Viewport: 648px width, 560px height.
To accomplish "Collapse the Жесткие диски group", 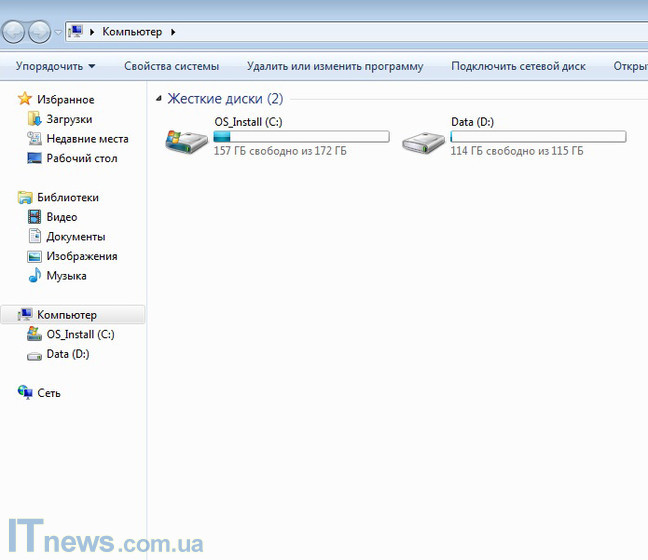I will (159, 99).
